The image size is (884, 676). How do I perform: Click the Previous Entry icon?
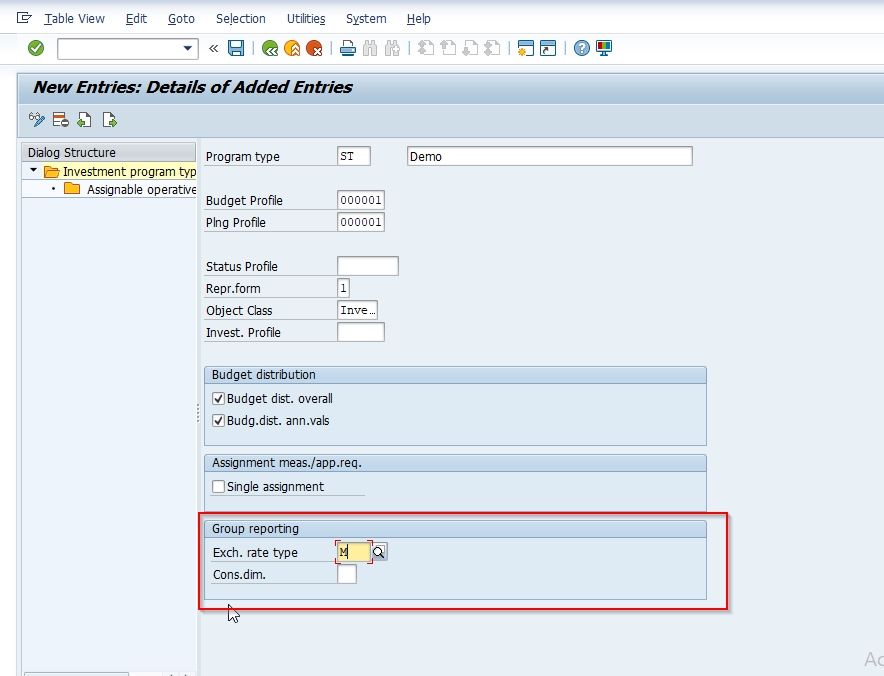[85, 120]
